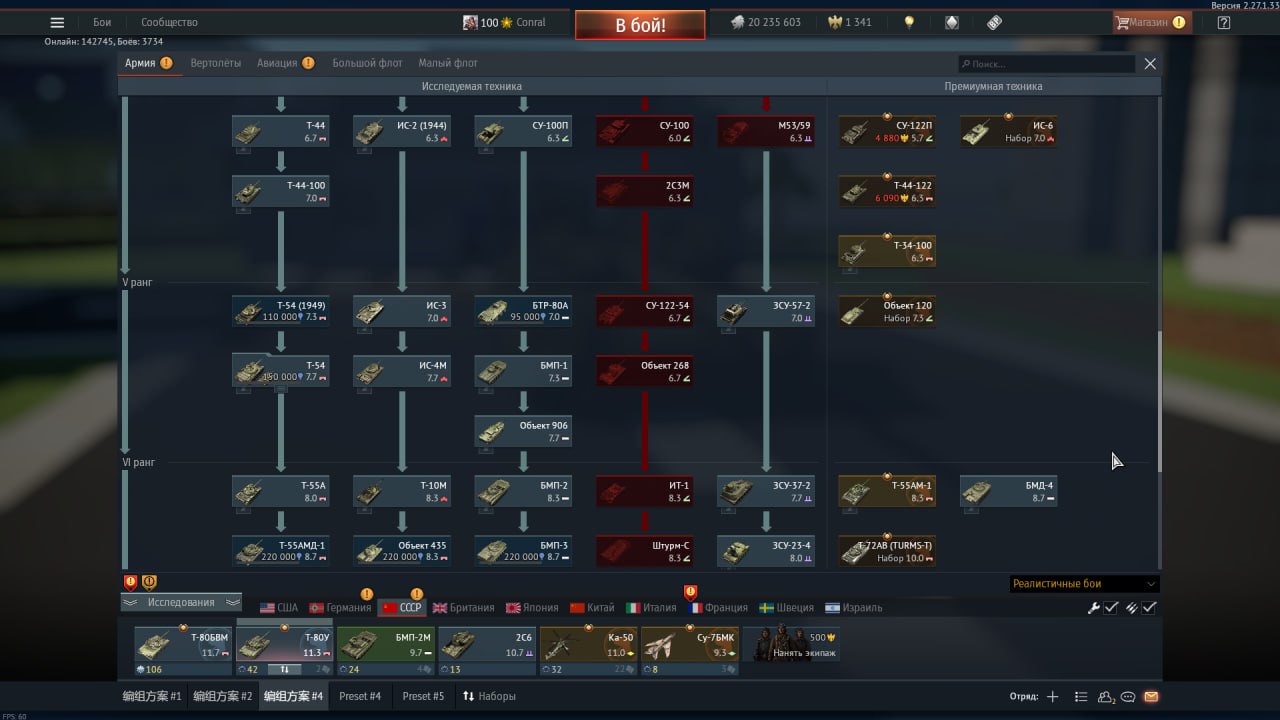Collapse the Исследования panel expander
This screenshot has height=720, width=1280.
point(181,602)
